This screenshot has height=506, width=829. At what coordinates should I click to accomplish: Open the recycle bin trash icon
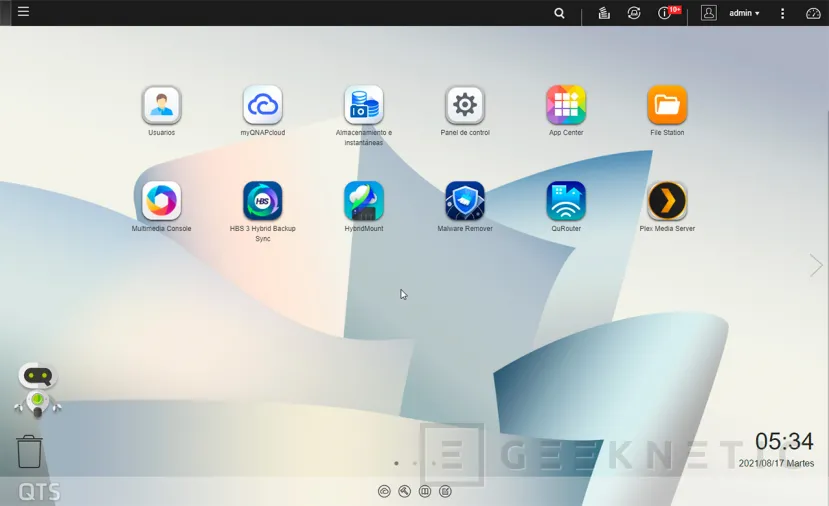(29, 452)
